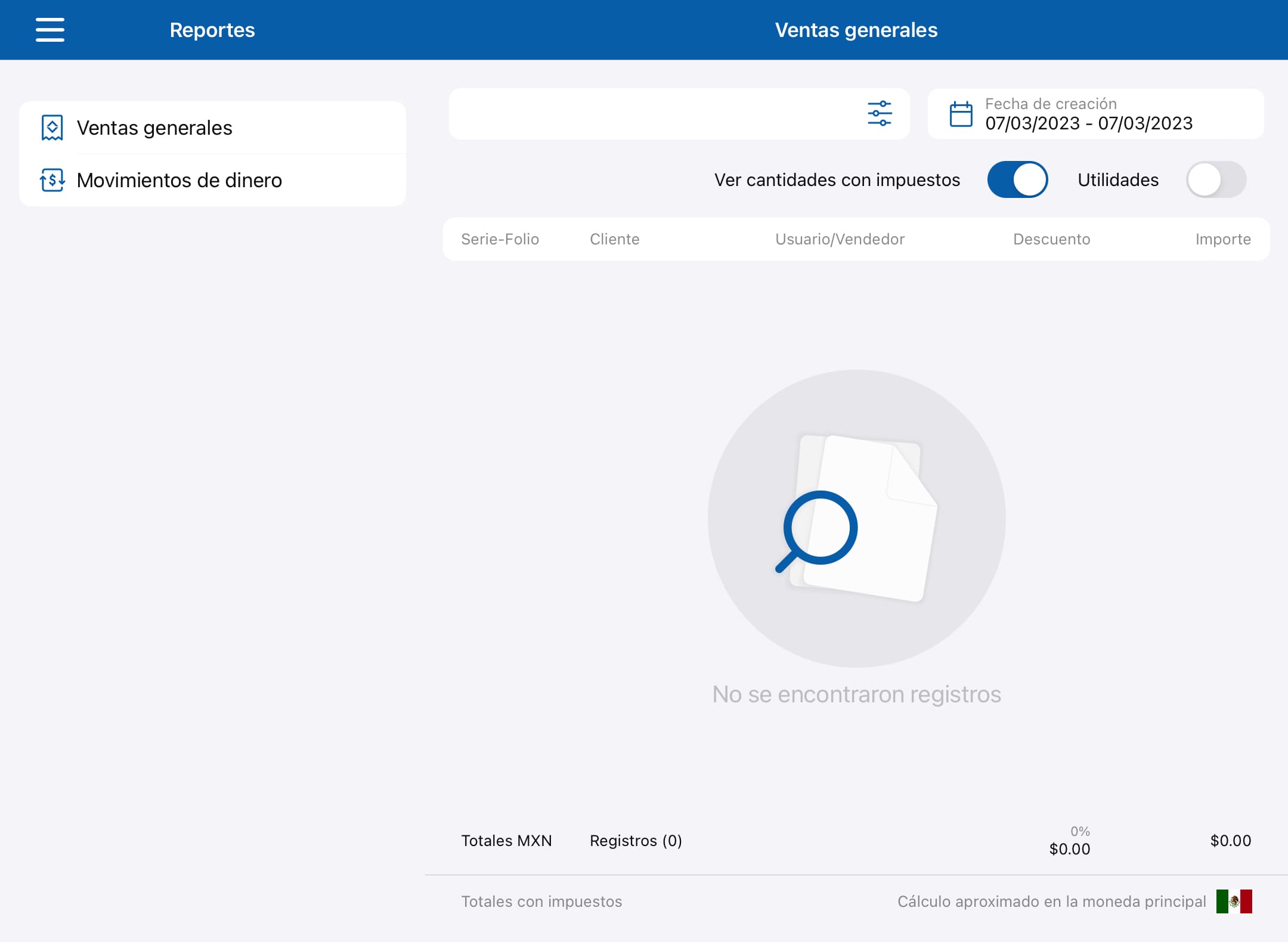Click 'Ver cantidades con impuestos' label

click(x=837, y=179)
